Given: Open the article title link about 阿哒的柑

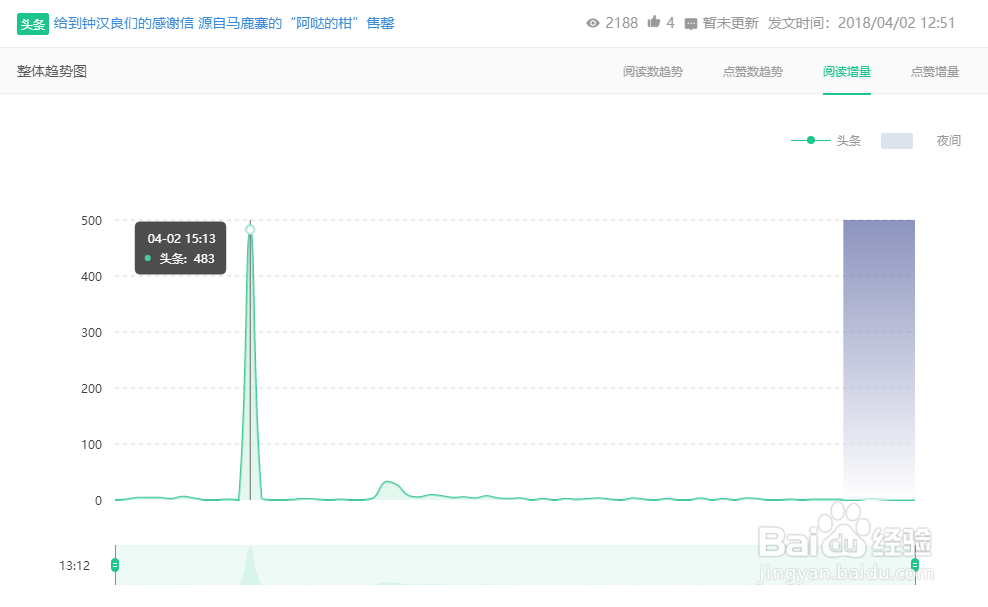Looking at the screenshot, I should pyautogui.click(x=224, y=23).
